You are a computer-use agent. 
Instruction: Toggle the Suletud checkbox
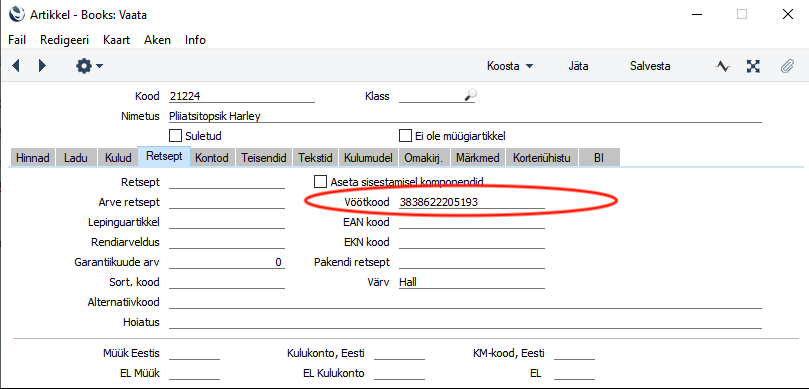(175, 136)
